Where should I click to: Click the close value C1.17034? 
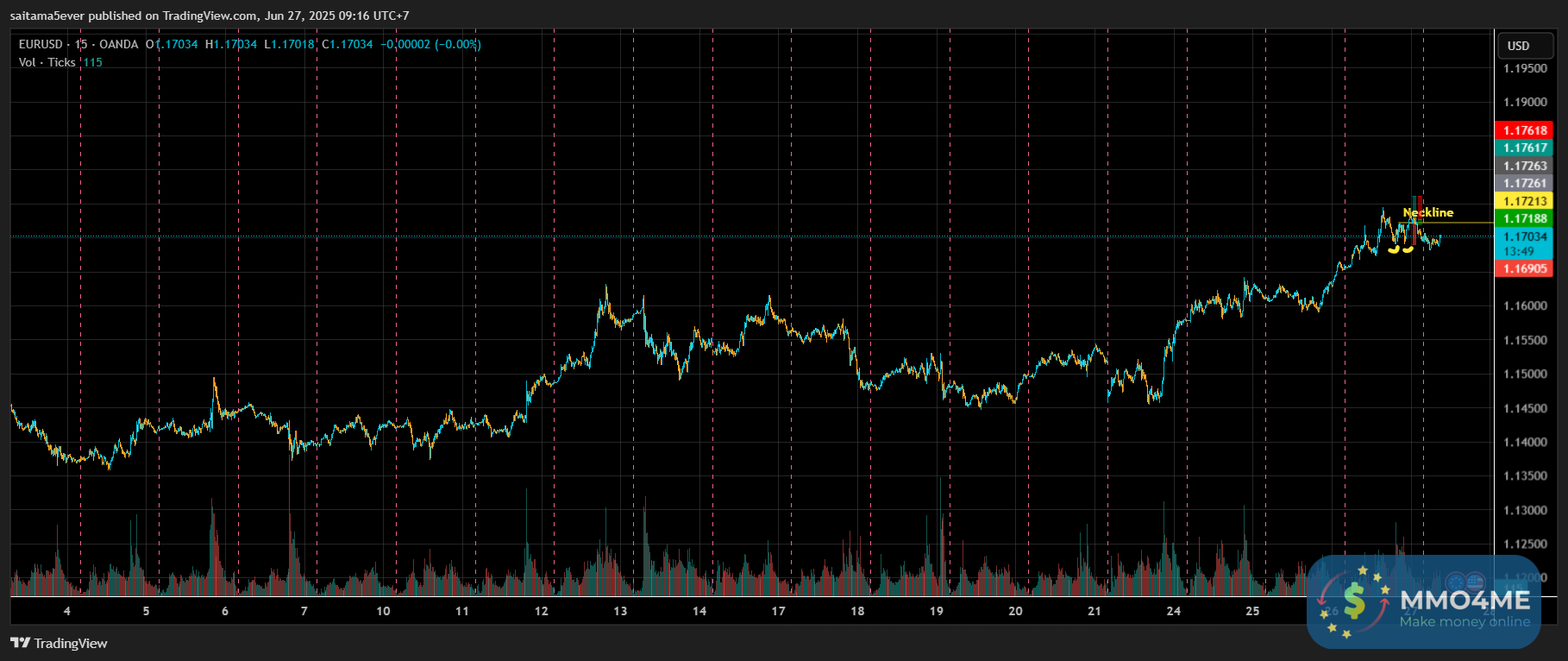[x=348, y=44]
